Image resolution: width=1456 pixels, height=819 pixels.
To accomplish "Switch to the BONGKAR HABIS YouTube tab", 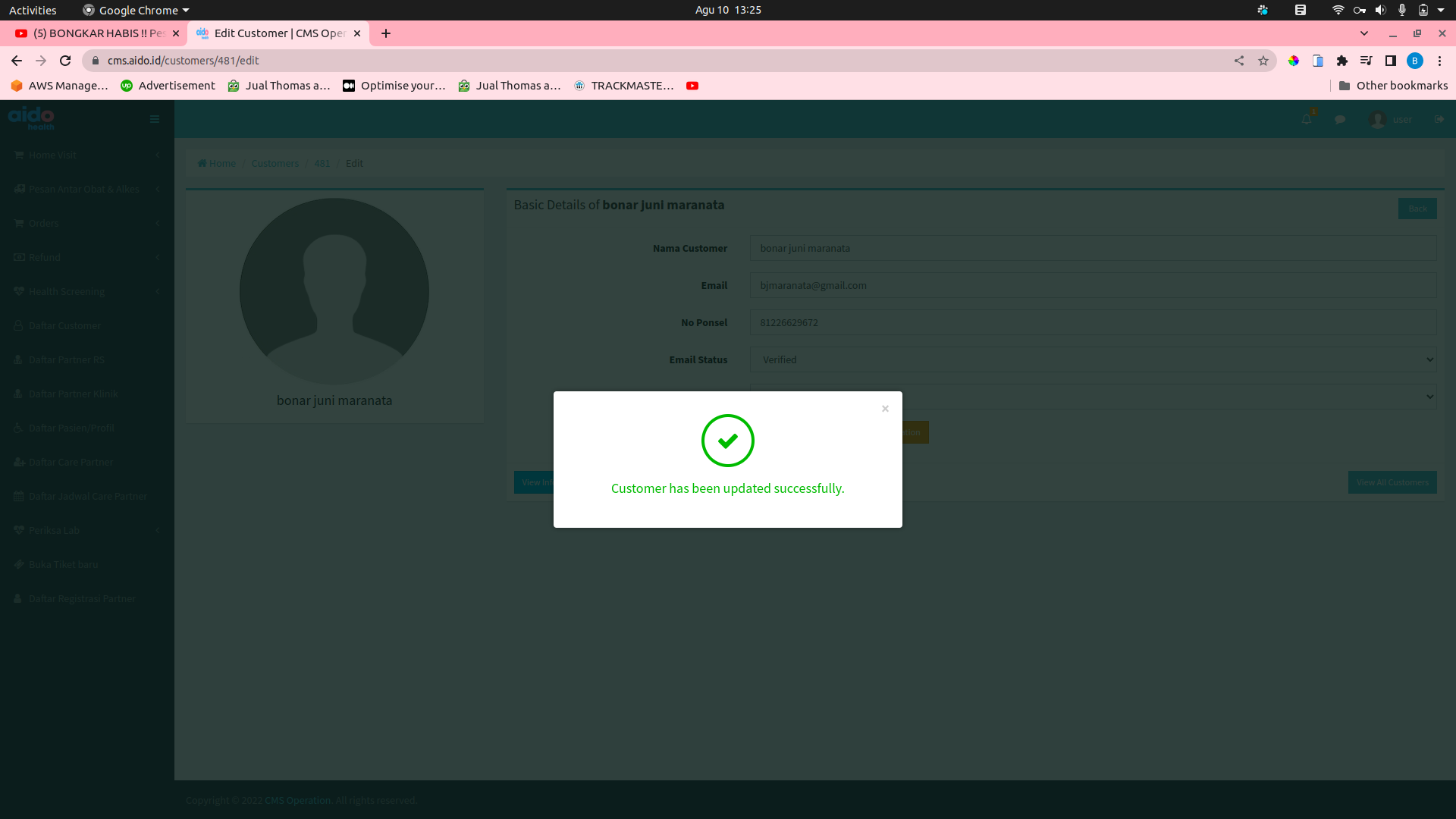I will click(91, 33).
